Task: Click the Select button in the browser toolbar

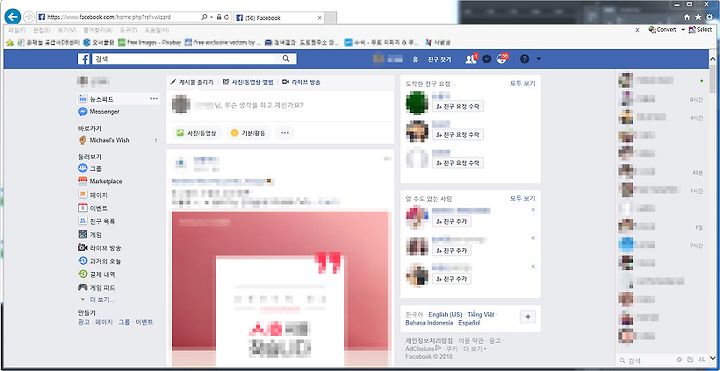Action: [701, 30]
